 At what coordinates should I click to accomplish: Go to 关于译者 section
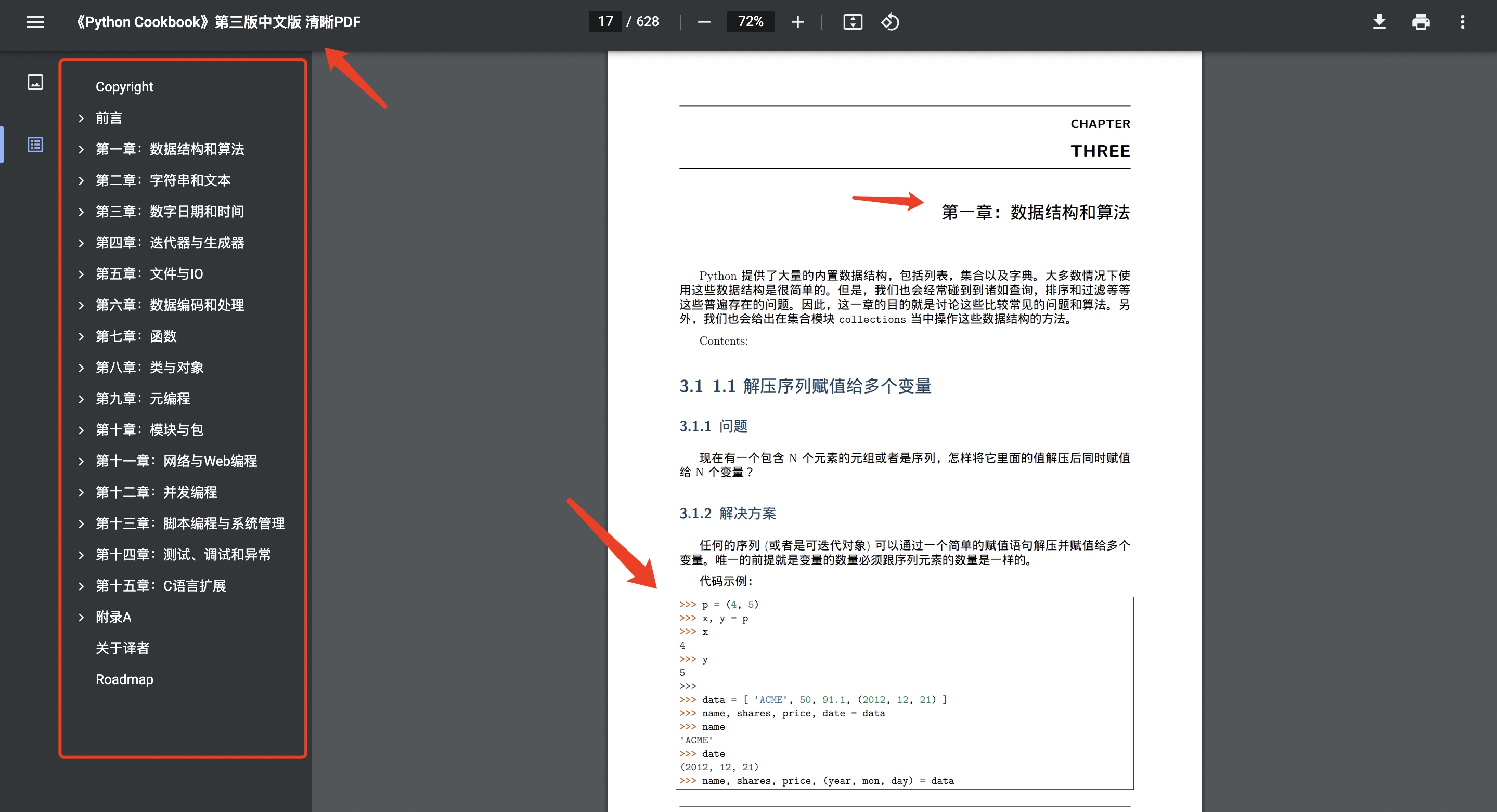point(123,648)
